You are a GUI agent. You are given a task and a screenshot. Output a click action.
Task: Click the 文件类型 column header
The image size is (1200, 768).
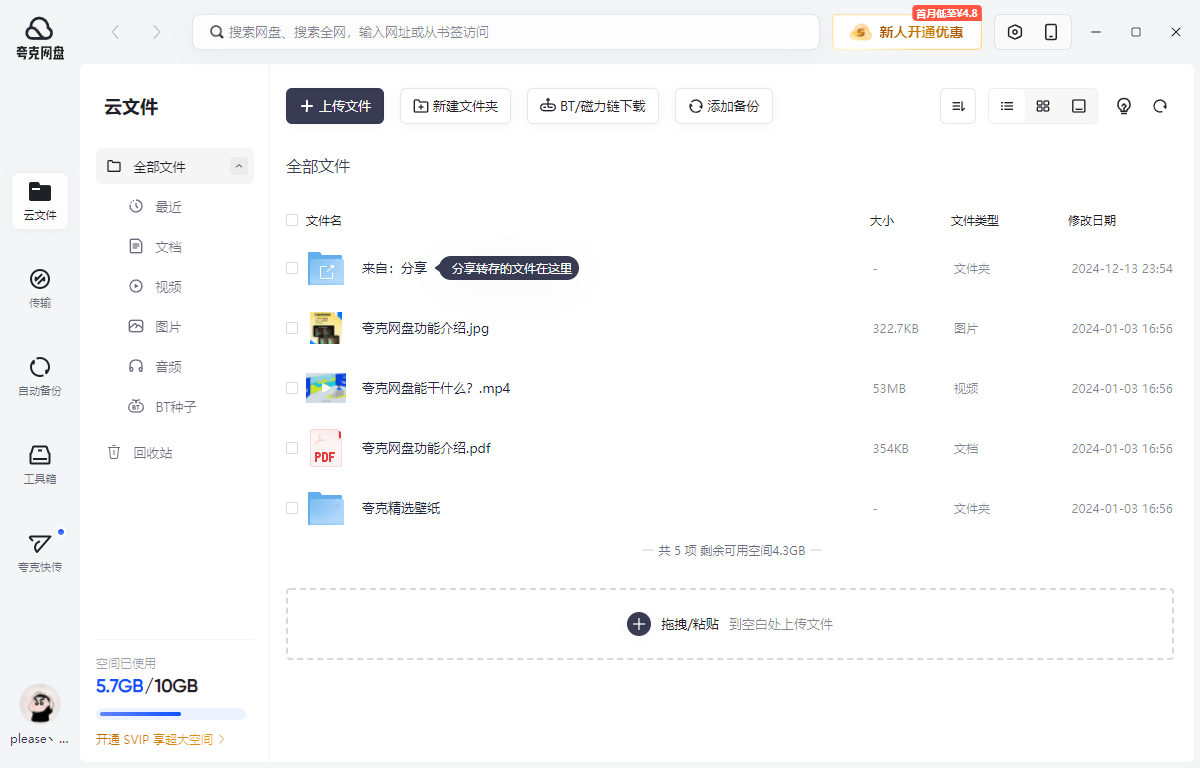click(975, 220)
